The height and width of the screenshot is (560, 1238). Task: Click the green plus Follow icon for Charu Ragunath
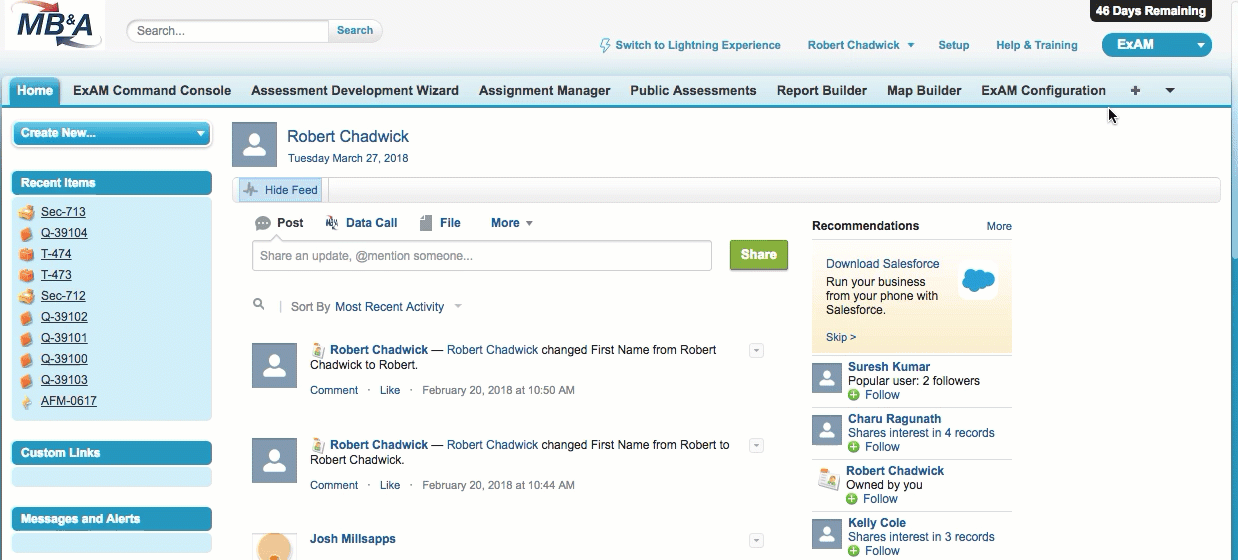point(854,447)
